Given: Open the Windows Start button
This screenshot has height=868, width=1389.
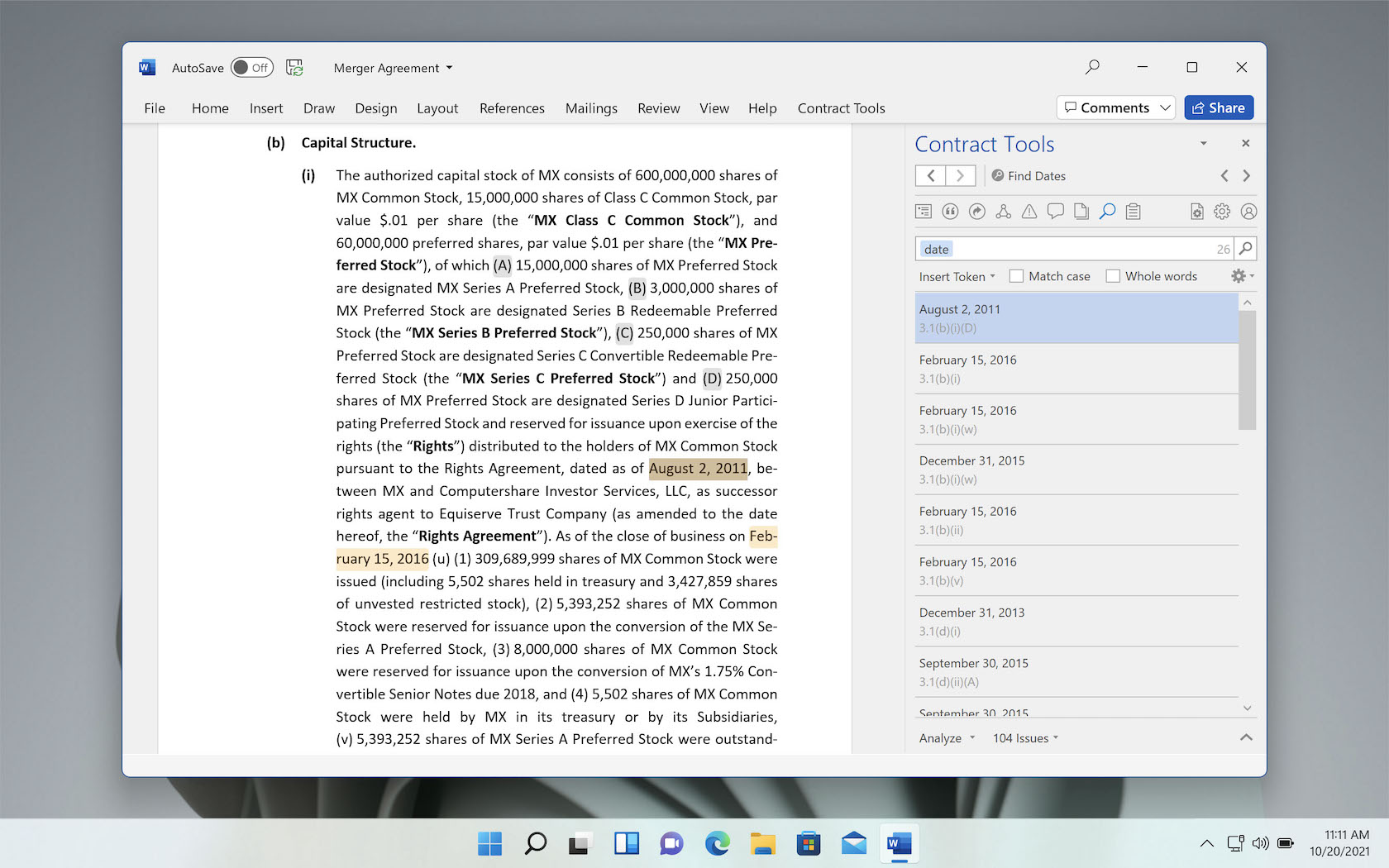Looking at the screenshot, I should click(x=490, y=843).
